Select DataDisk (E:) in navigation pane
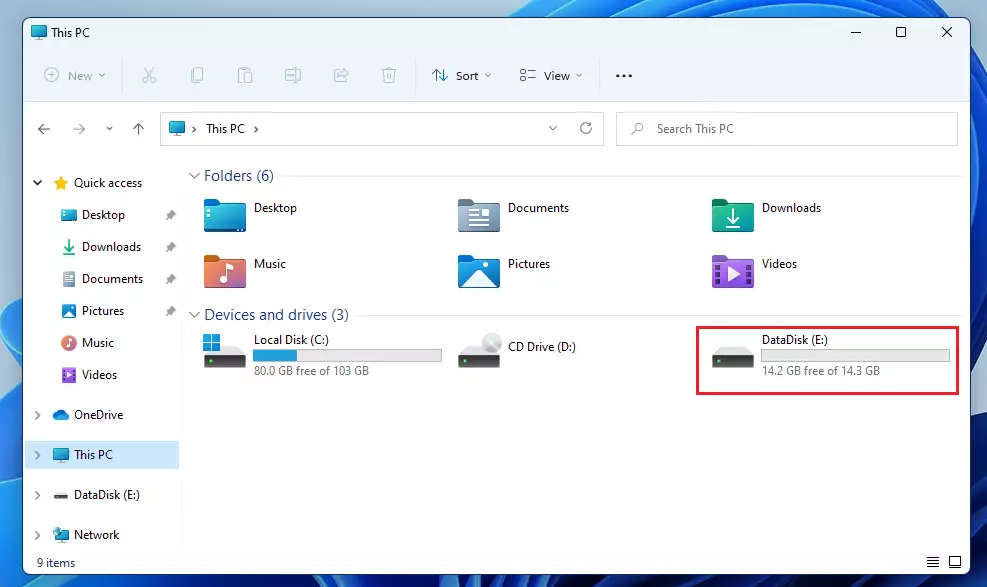The image size is (987, 587). tap(106, 495)
